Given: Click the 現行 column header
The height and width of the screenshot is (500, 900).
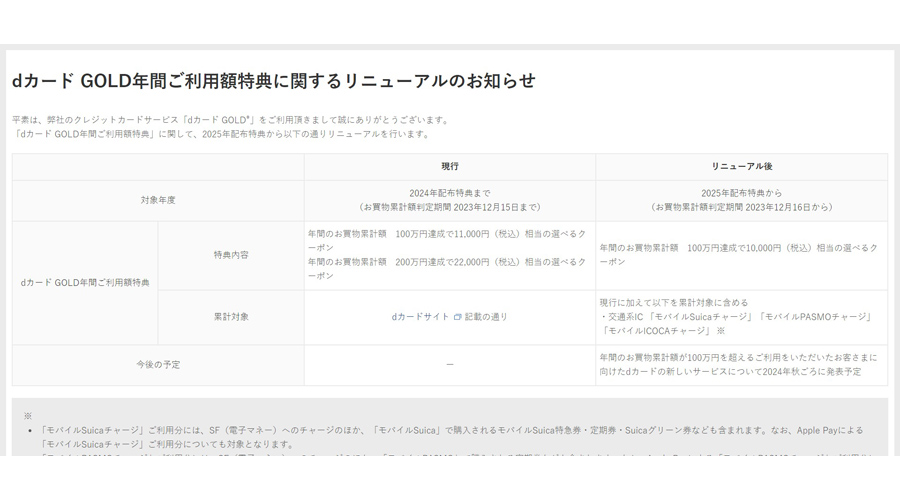Looking at the screenshot, I should (x=449, y=166).
